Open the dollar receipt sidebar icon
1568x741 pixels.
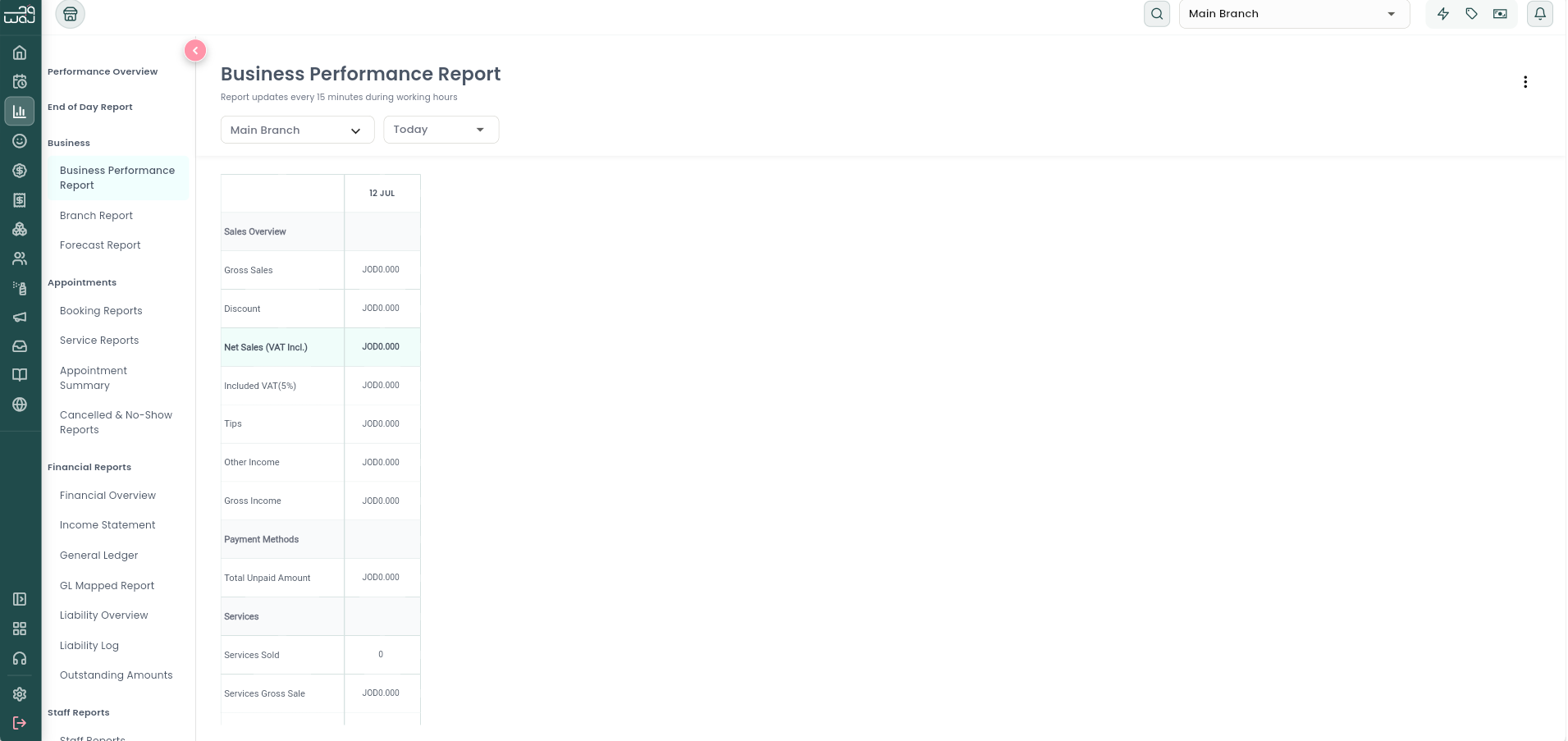pyautogui.click(x=20, y=200)
